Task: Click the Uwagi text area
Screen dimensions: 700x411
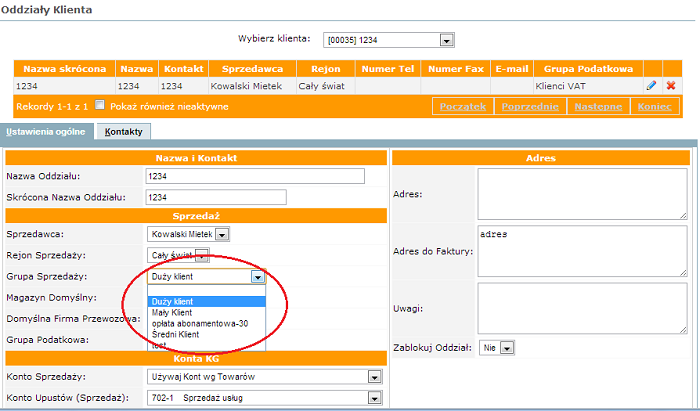Action: point(582,308)
